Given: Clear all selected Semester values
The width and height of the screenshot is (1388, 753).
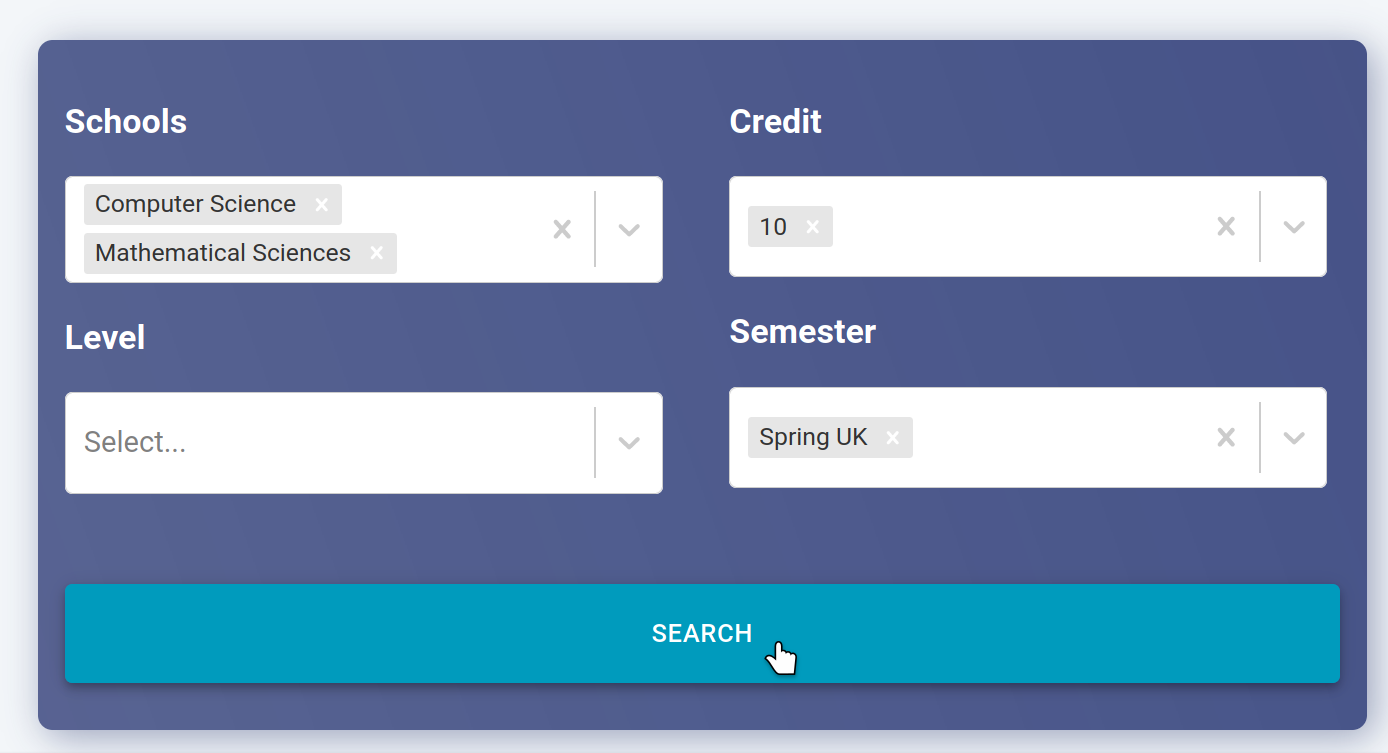Looking at the screenshot, I should coord(1226,437).
